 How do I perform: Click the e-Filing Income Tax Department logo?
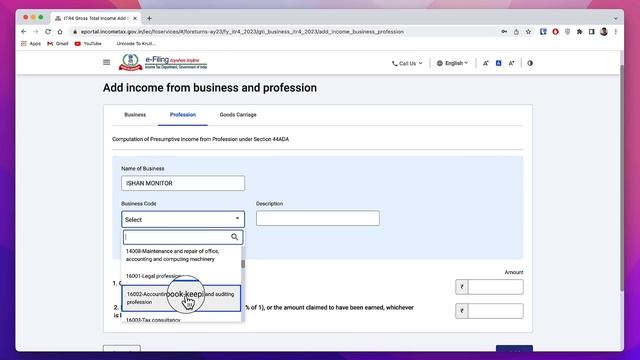point(163,62)
